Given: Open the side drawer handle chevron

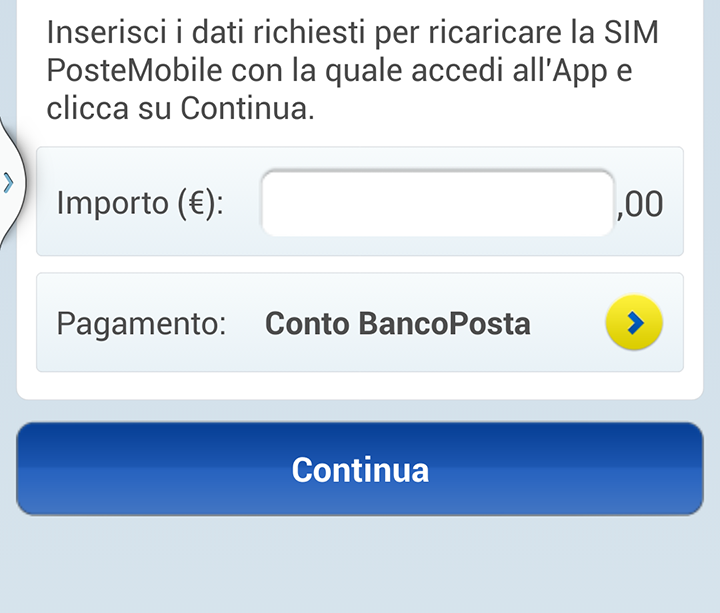Looking at the screenshot, I should (x=8, y=183).
